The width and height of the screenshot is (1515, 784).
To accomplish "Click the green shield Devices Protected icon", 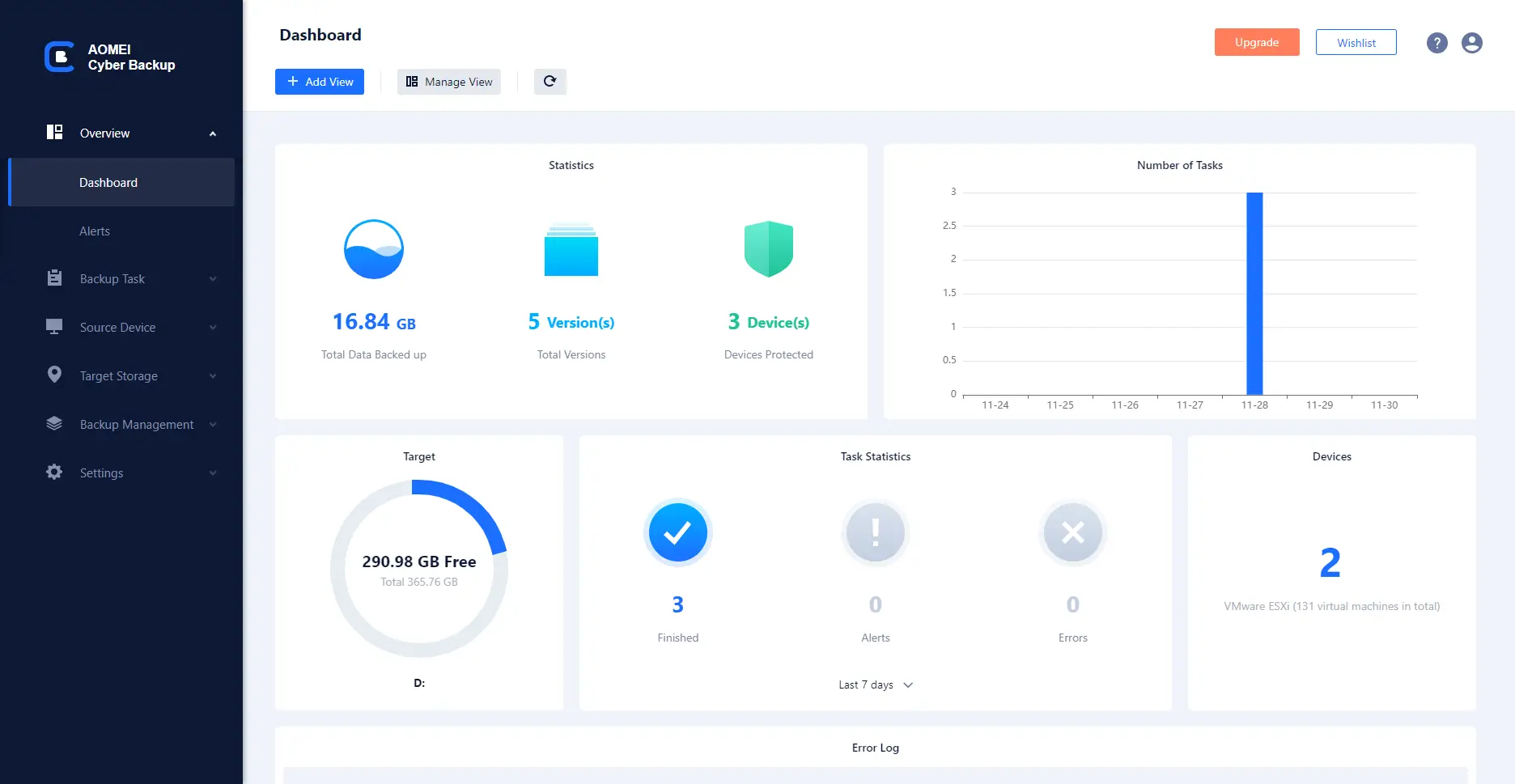I will coord(768,249).
